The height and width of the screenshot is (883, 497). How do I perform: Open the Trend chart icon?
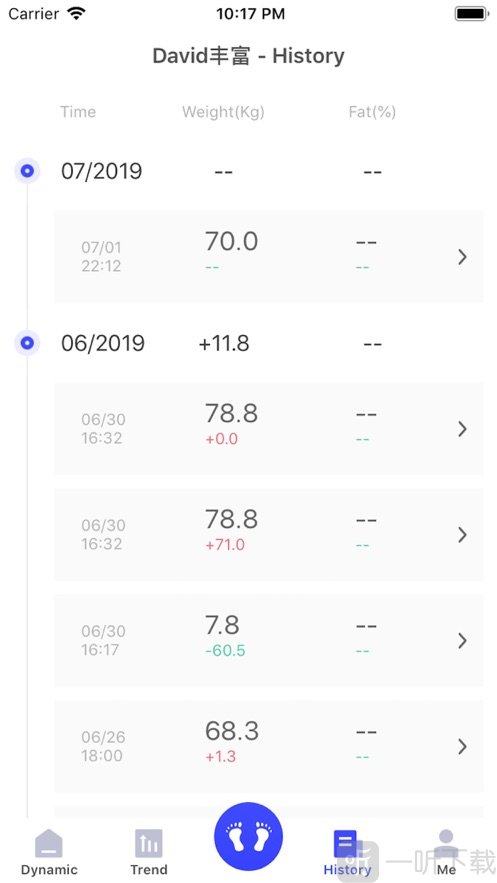[149, 843]
